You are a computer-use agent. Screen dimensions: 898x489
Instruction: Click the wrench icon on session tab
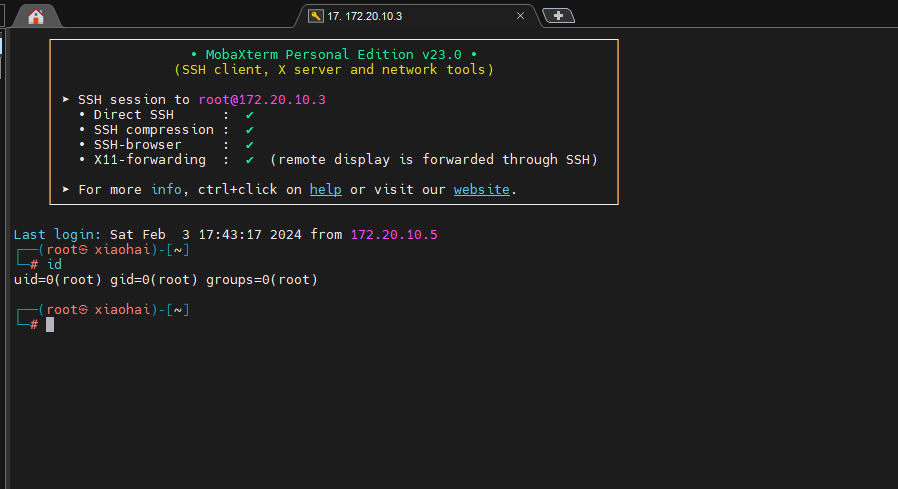click(316, 16)
